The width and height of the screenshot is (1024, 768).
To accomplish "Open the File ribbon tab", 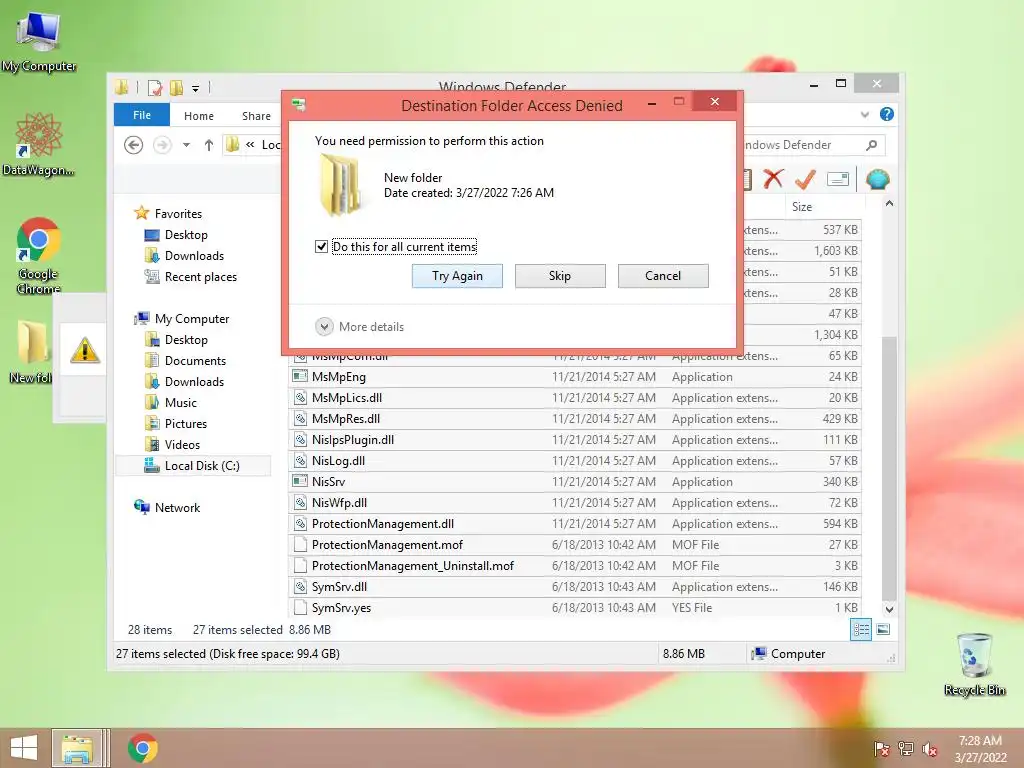I will (x=142, y=115).
